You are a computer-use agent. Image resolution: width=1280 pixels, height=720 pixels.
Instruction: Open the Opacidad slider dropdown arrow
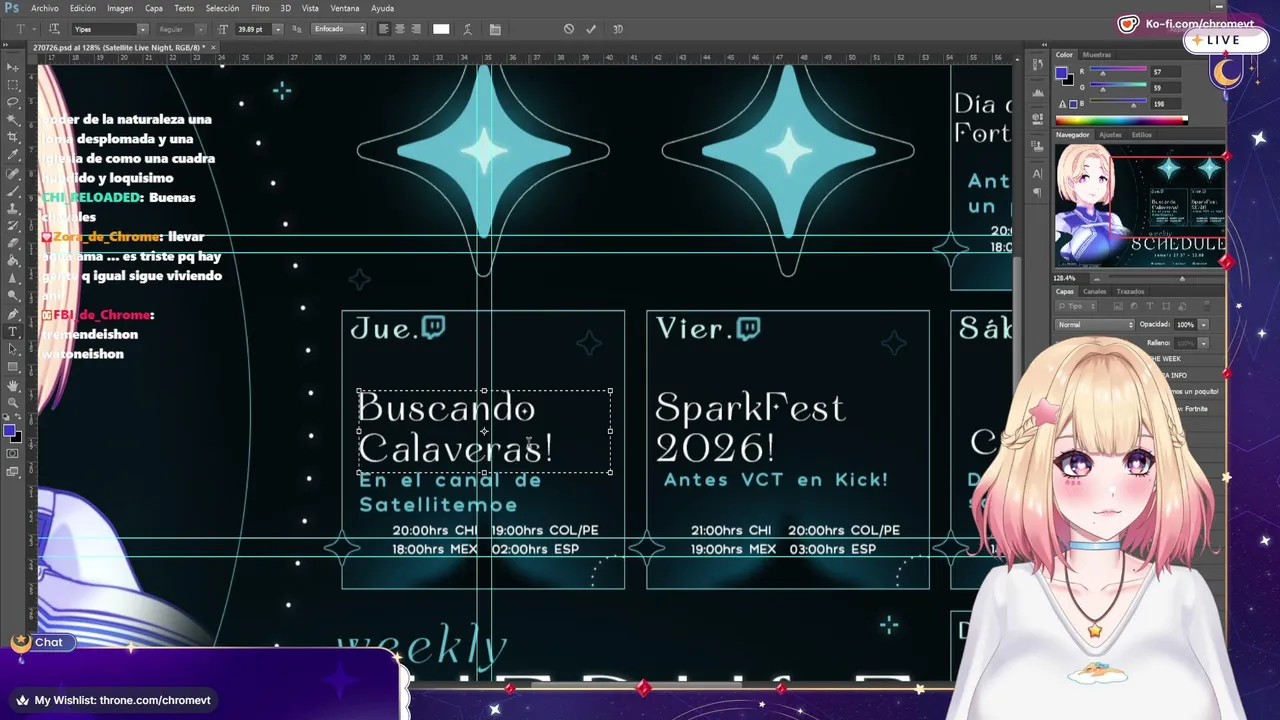[x=1203, y=325]
